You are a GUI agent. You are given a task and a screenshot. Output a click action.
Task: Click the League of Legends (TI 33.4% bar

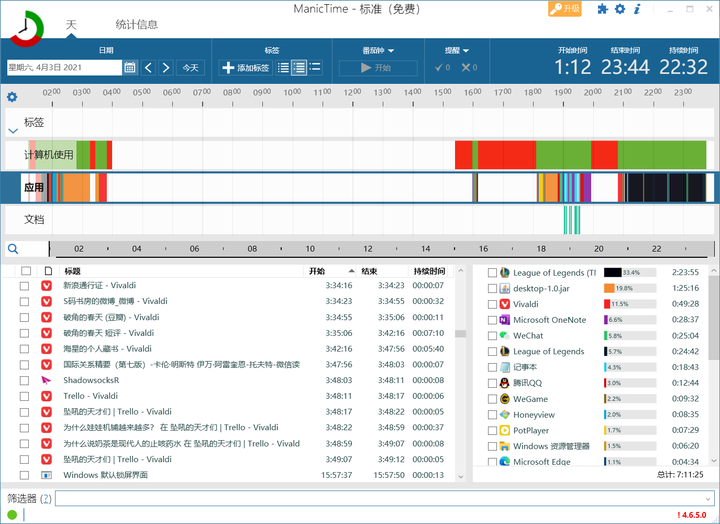pyautogui.click(x=630, y=272)
